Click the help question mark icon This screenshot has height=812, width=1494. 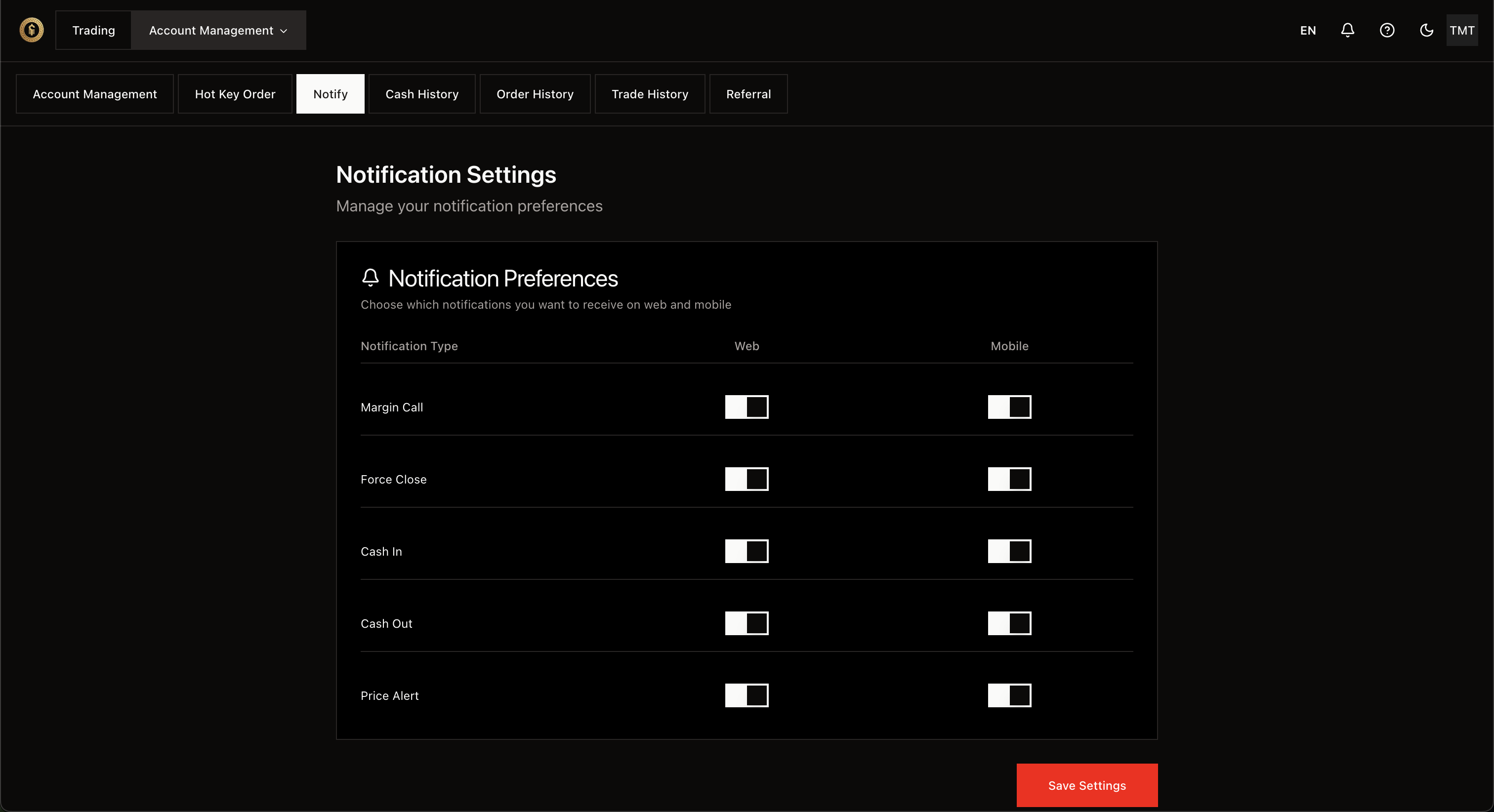[1387, 30]
